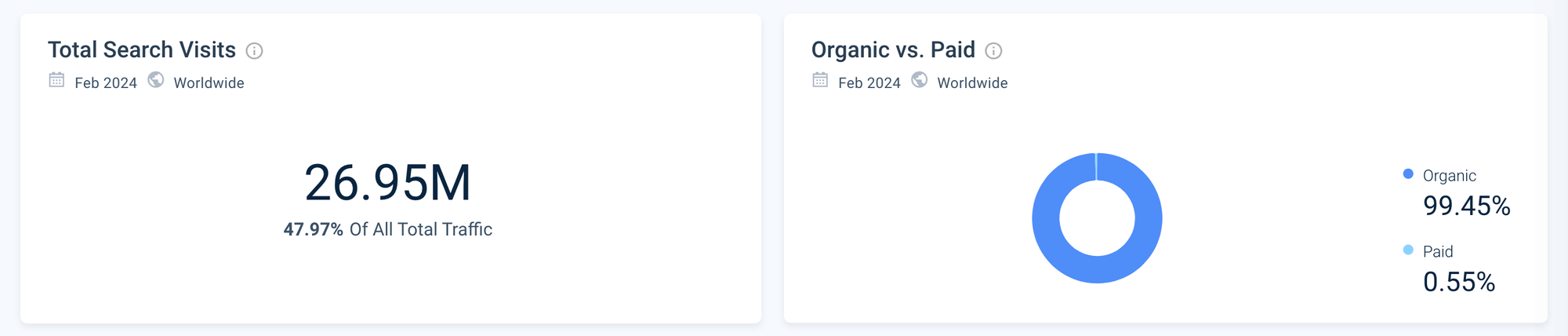1568x336 pixels.
Task: Click Feb 2024 date in Total Search Visits
Action: click(106, 83)
